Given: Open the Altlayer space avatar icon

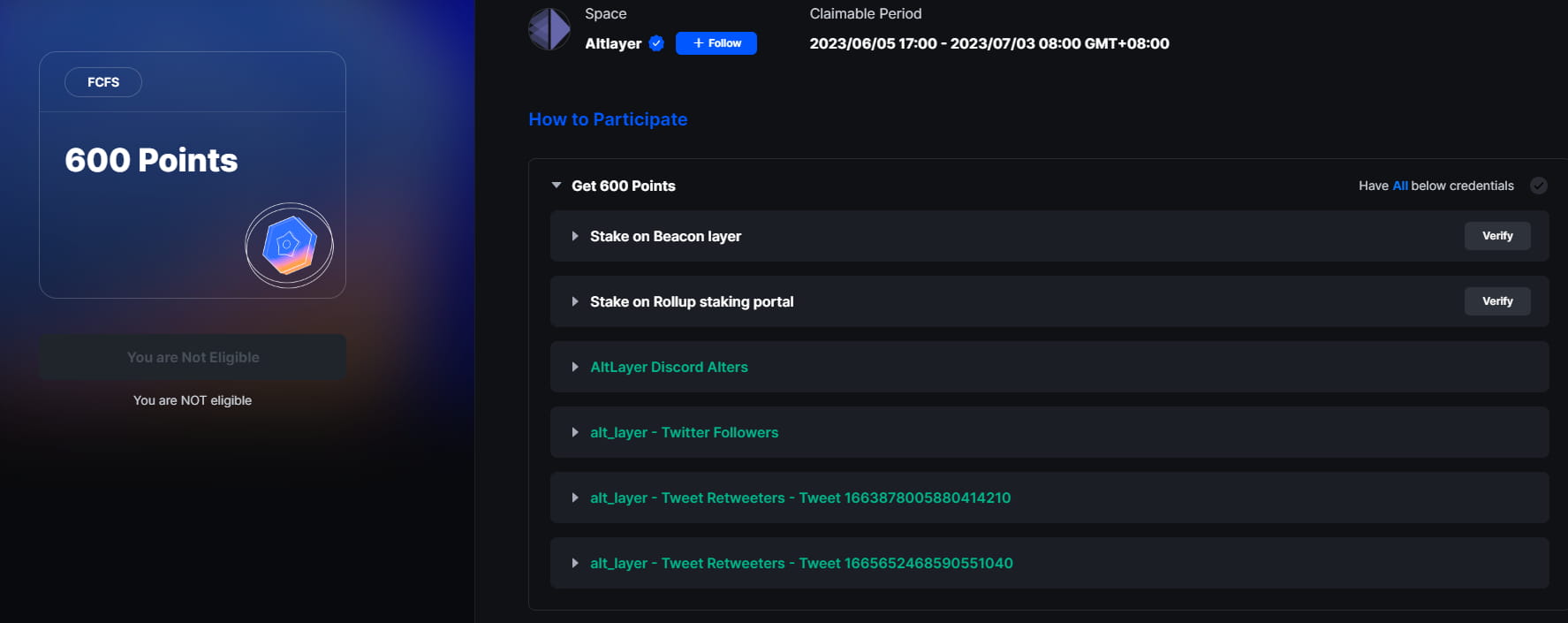Looking at the screenshot, I should 549,29.
